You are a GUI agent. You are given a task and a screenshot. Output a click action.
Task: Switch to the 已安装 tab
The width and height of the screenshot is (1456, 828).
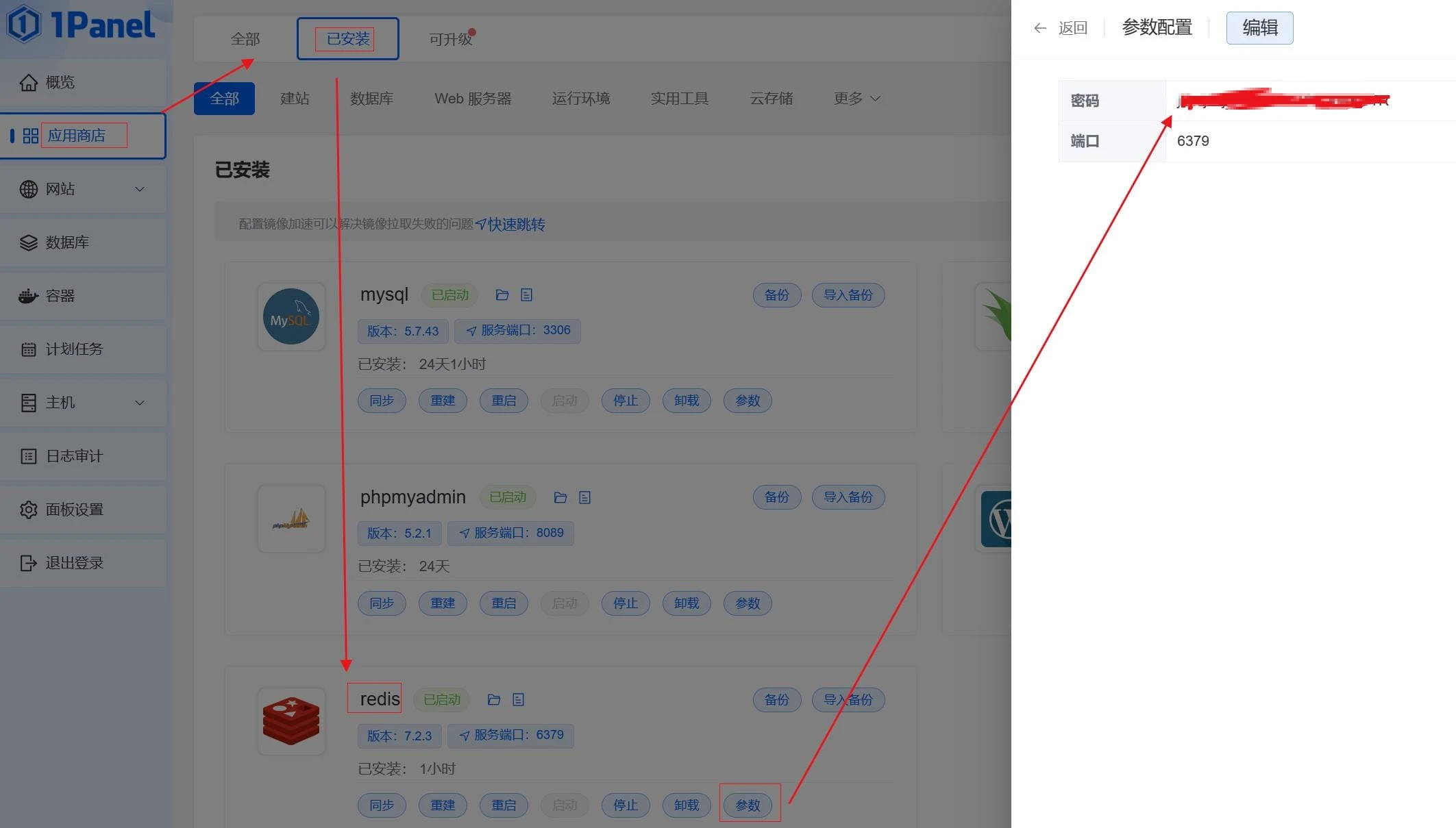pyautogui.click(x=348, y=39)
